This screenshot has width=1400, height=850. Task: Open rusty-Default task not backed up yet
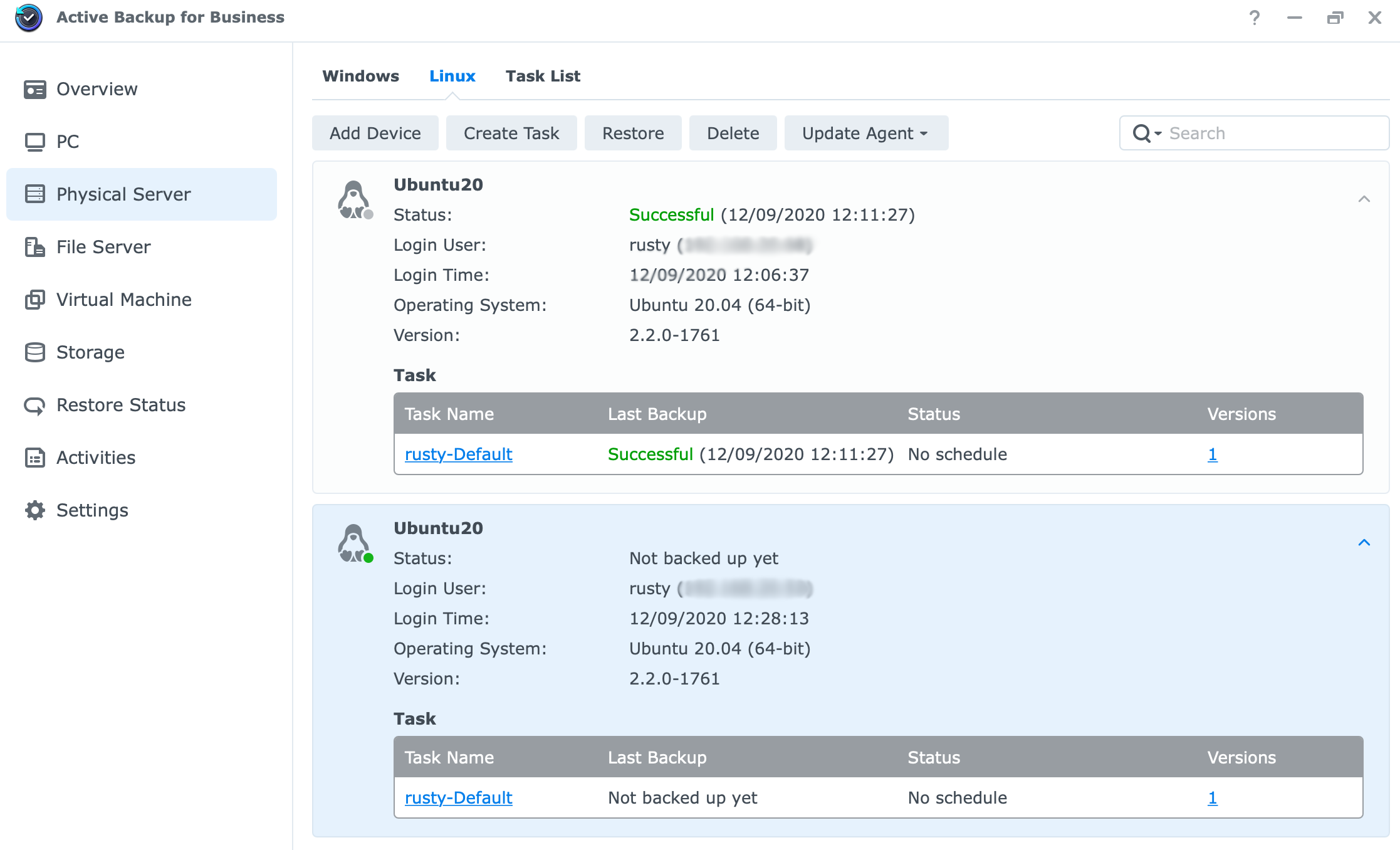(458, 798)
